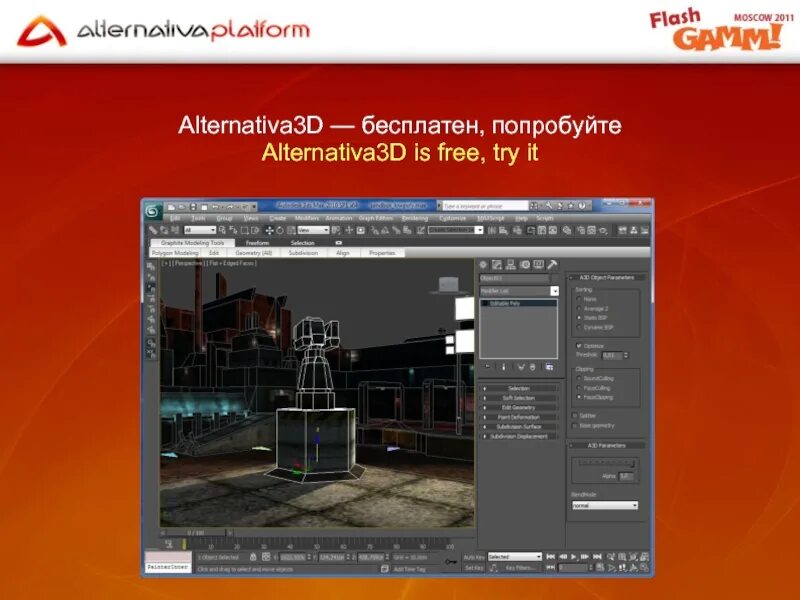800x600 pixels.
Task: Click the Maximize Viewport toggle icon
Action: 645,568
